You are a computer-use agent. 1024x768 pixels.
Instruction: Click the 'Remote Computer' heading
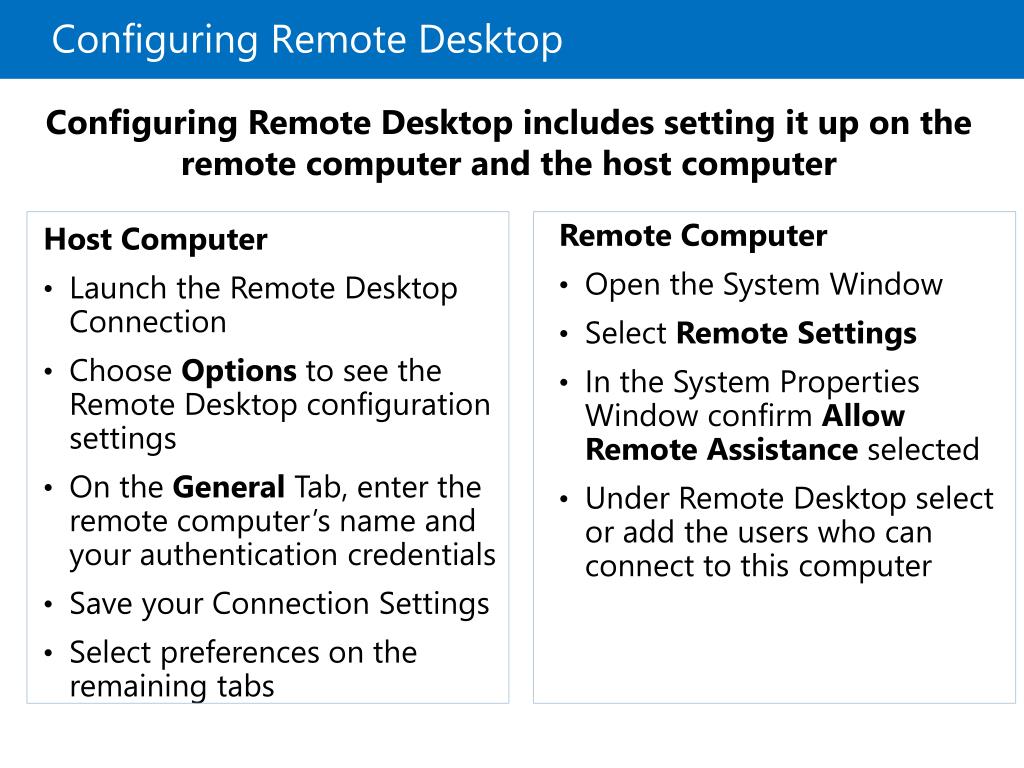pos(693,236)
